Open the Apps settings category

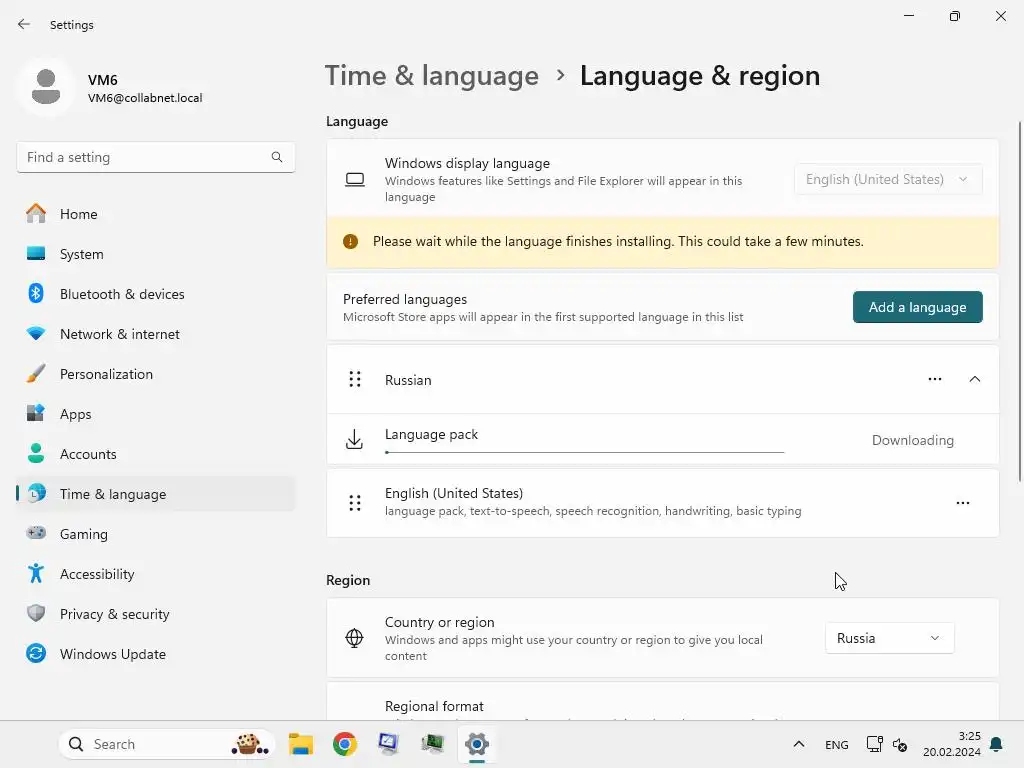[155, 414]
